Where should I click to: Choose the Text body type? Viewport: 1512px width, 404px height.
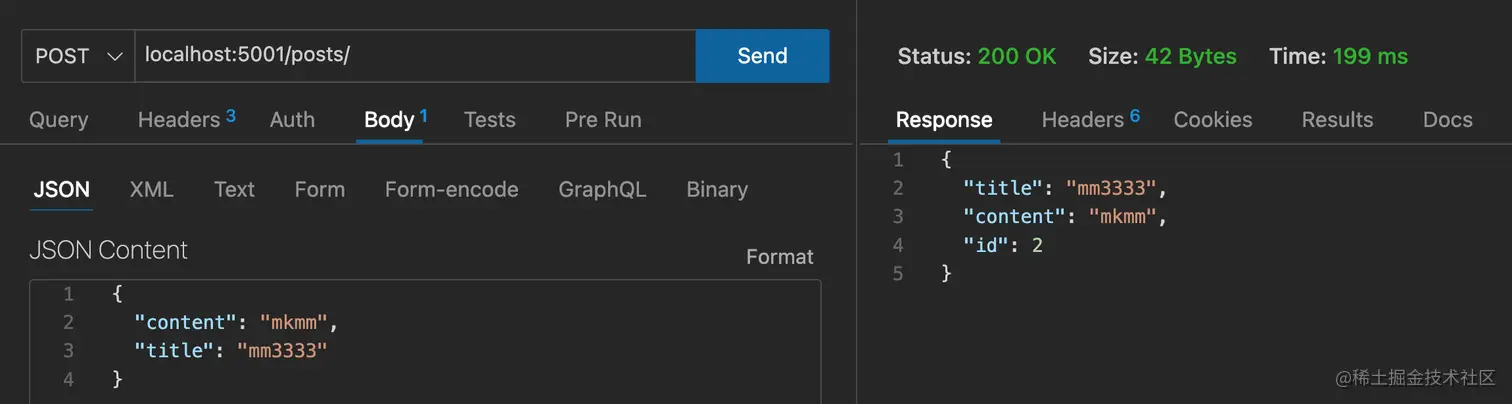234,189
